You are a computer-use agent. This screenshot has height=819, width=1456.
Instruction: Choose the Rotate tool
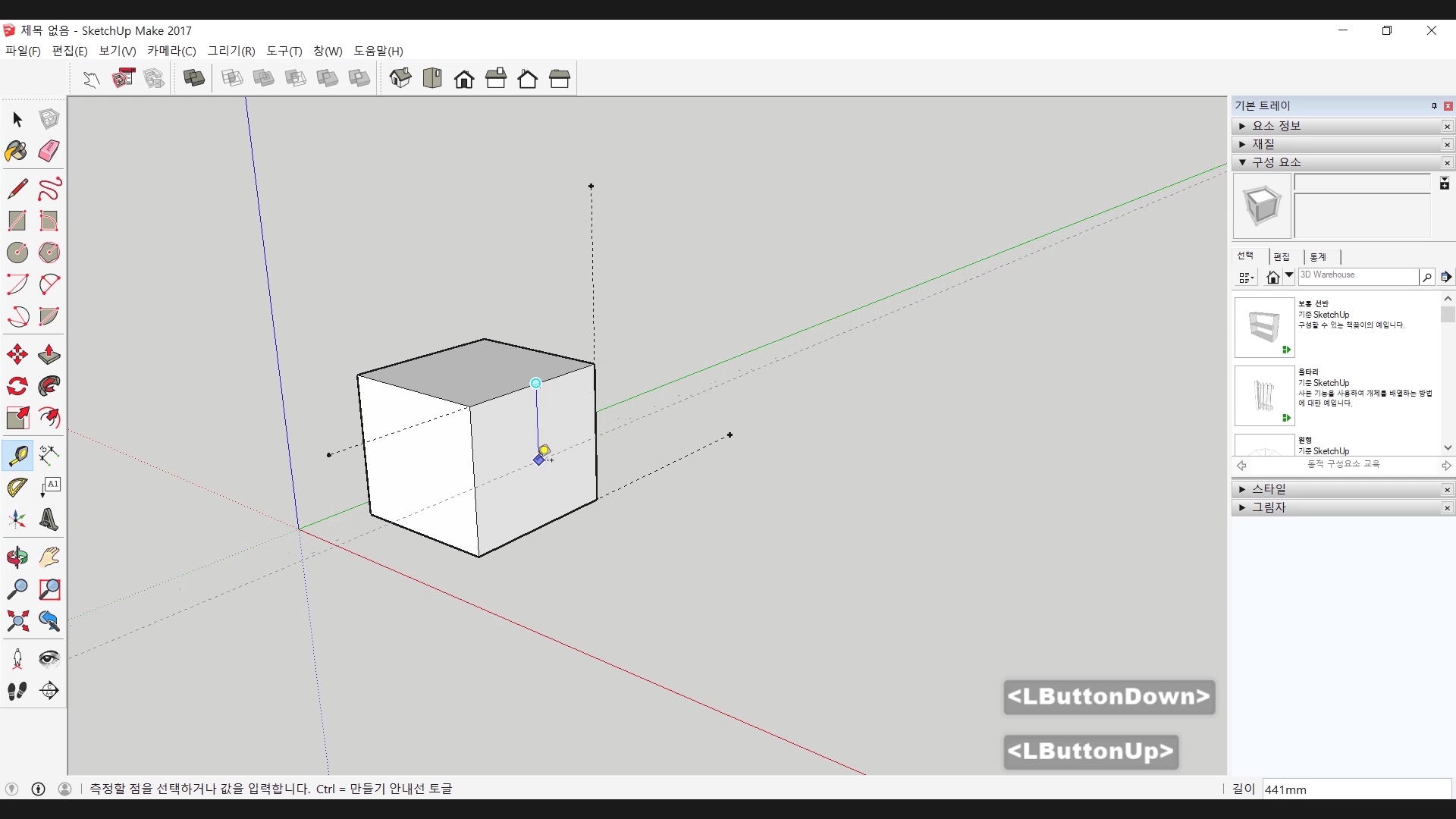tap(17, 386)
